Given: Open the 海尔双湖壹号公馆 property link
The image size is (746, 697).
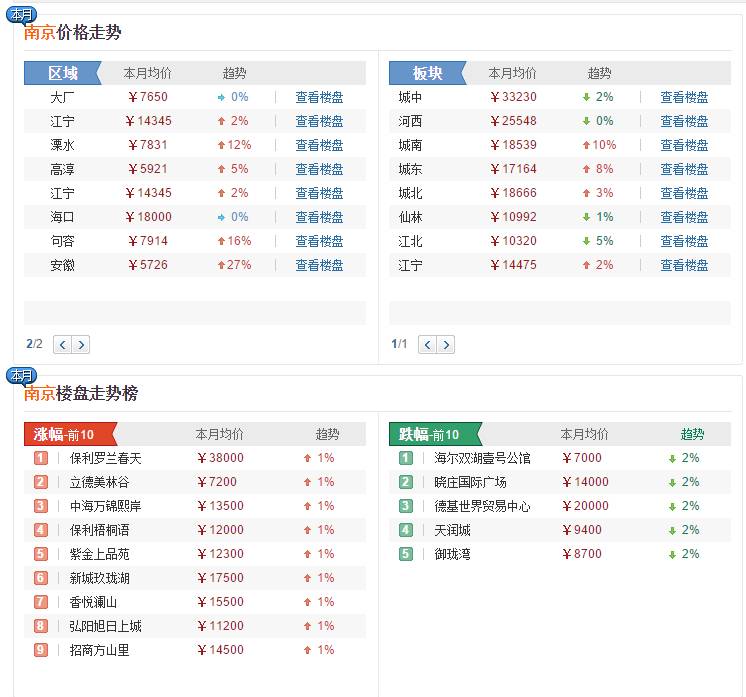Looking at the screenshot, I should click(482, 458).
